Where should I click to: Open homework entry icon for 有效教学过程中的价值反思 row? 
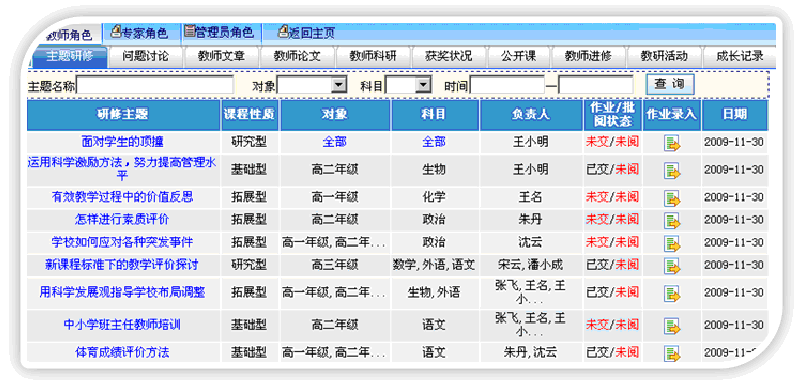(672, 198)
